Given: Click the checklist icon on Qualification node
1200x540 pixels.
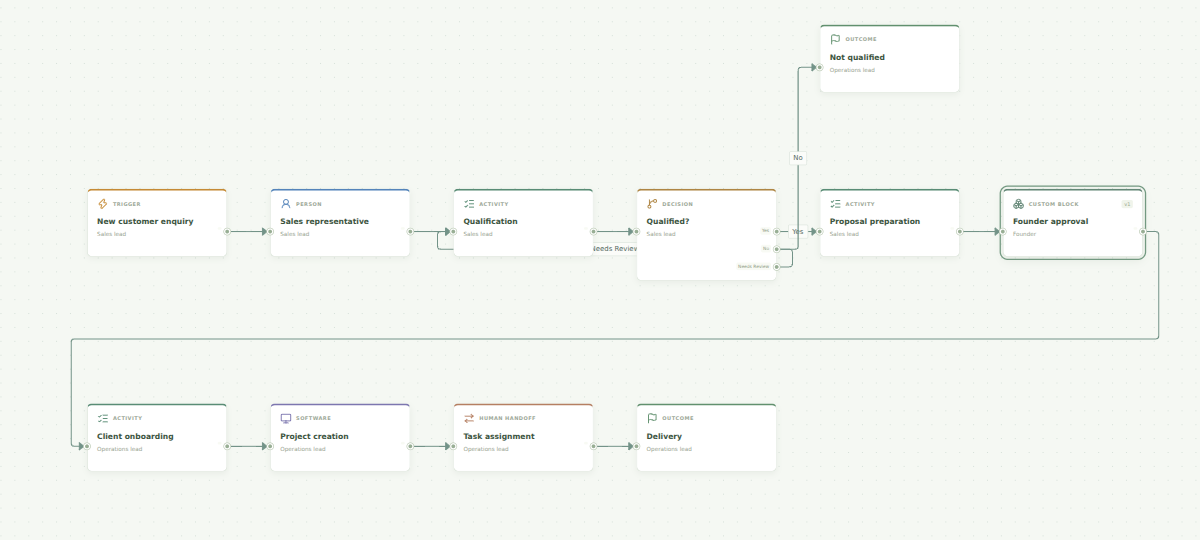Looking at the screenshot, I should click(469, 204).
